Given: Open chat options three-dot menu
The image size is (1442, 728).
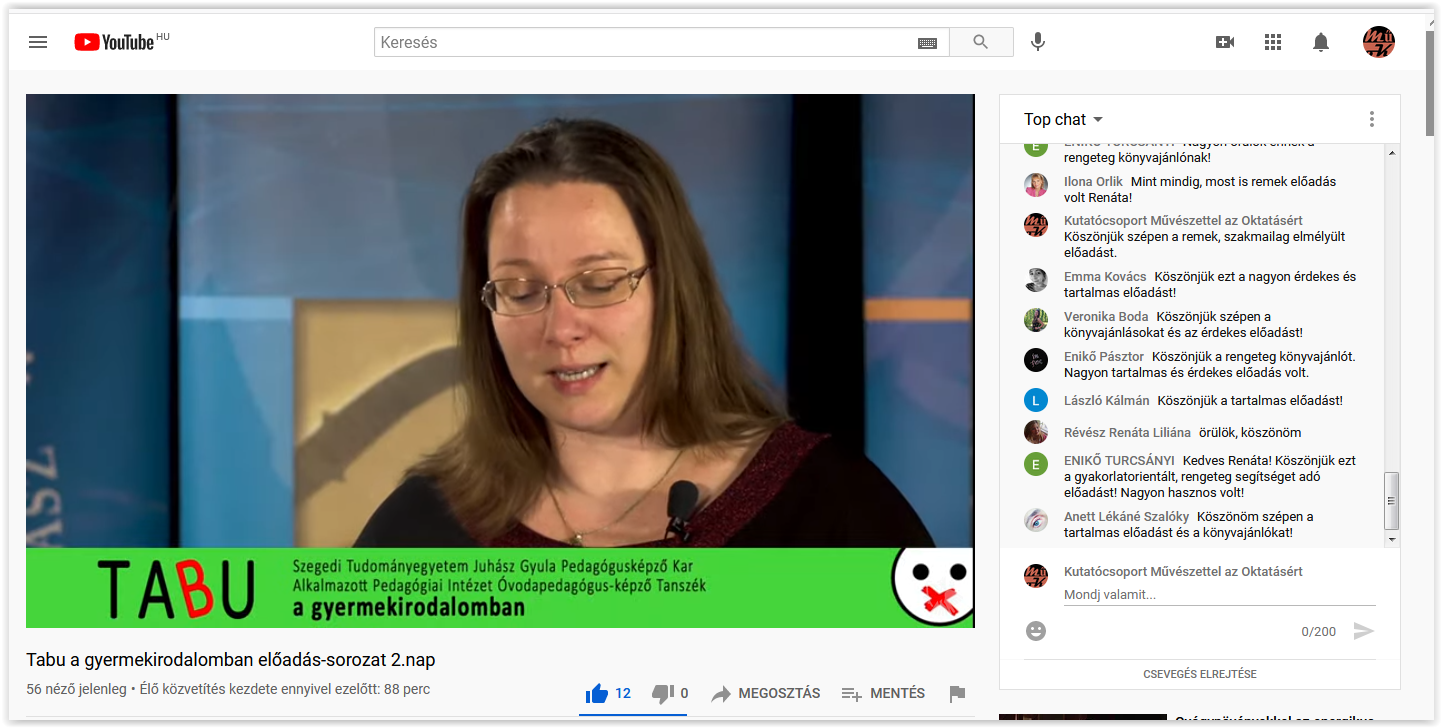Looking at the screenshot, I should [1371, 119].
